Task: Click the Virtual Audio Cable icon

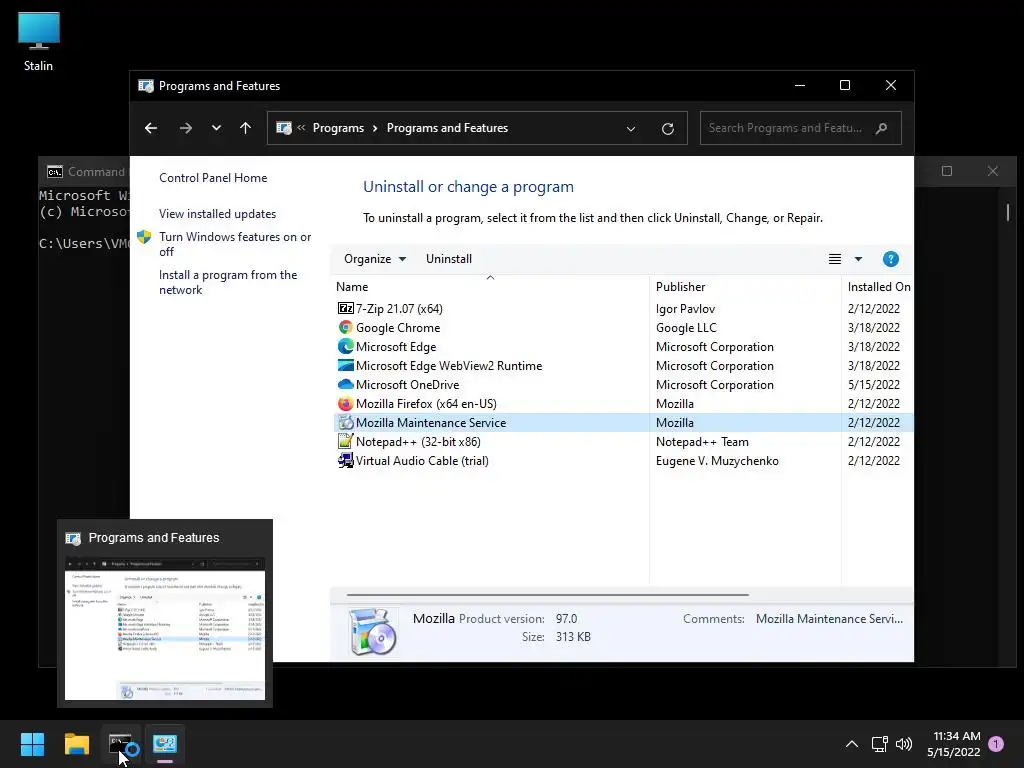Action: 345,460
